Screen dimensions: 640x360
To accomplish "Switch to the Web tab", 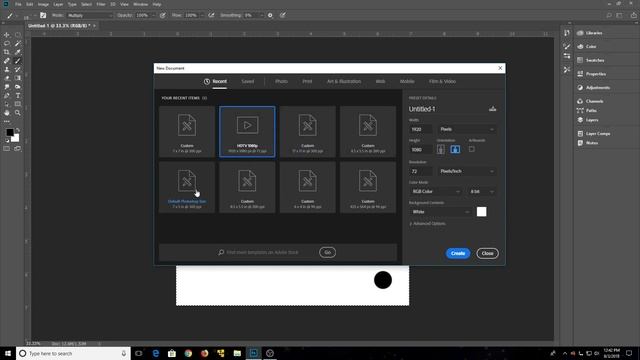I will pyautogui.click(x=380, y=82).
